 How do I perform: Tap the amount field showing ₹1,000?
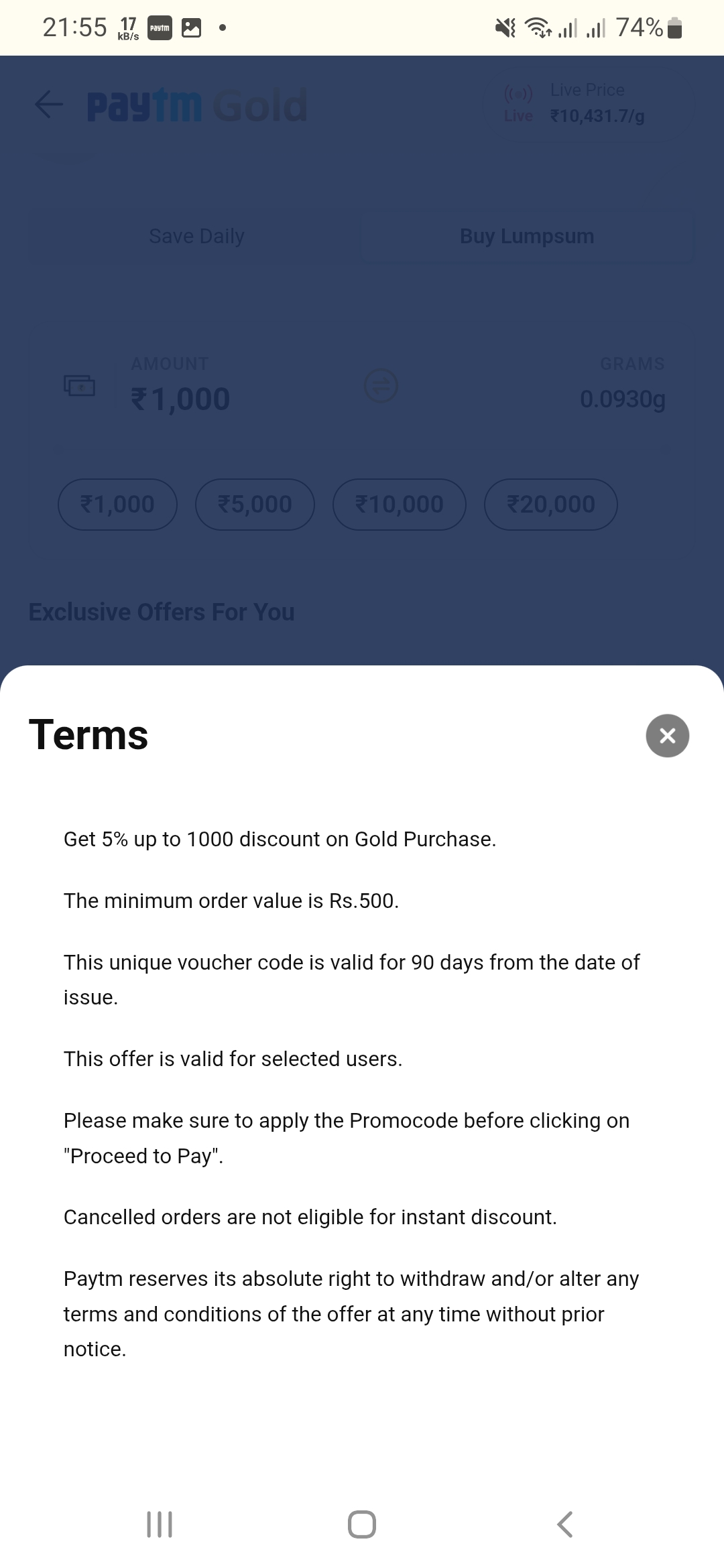tap(180, 397)
